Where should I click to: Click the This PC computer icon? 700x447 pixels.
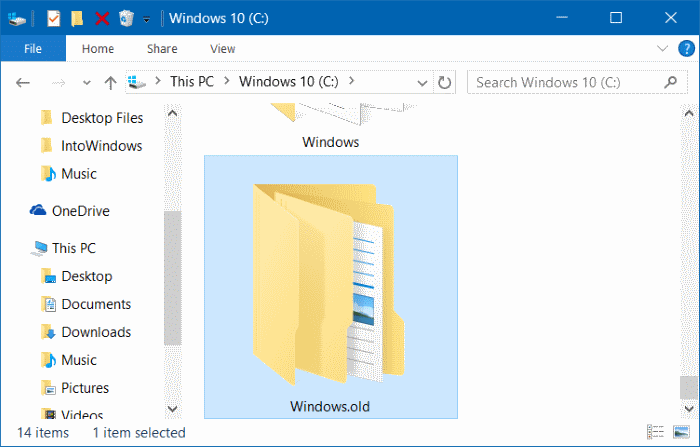[39, 248]
